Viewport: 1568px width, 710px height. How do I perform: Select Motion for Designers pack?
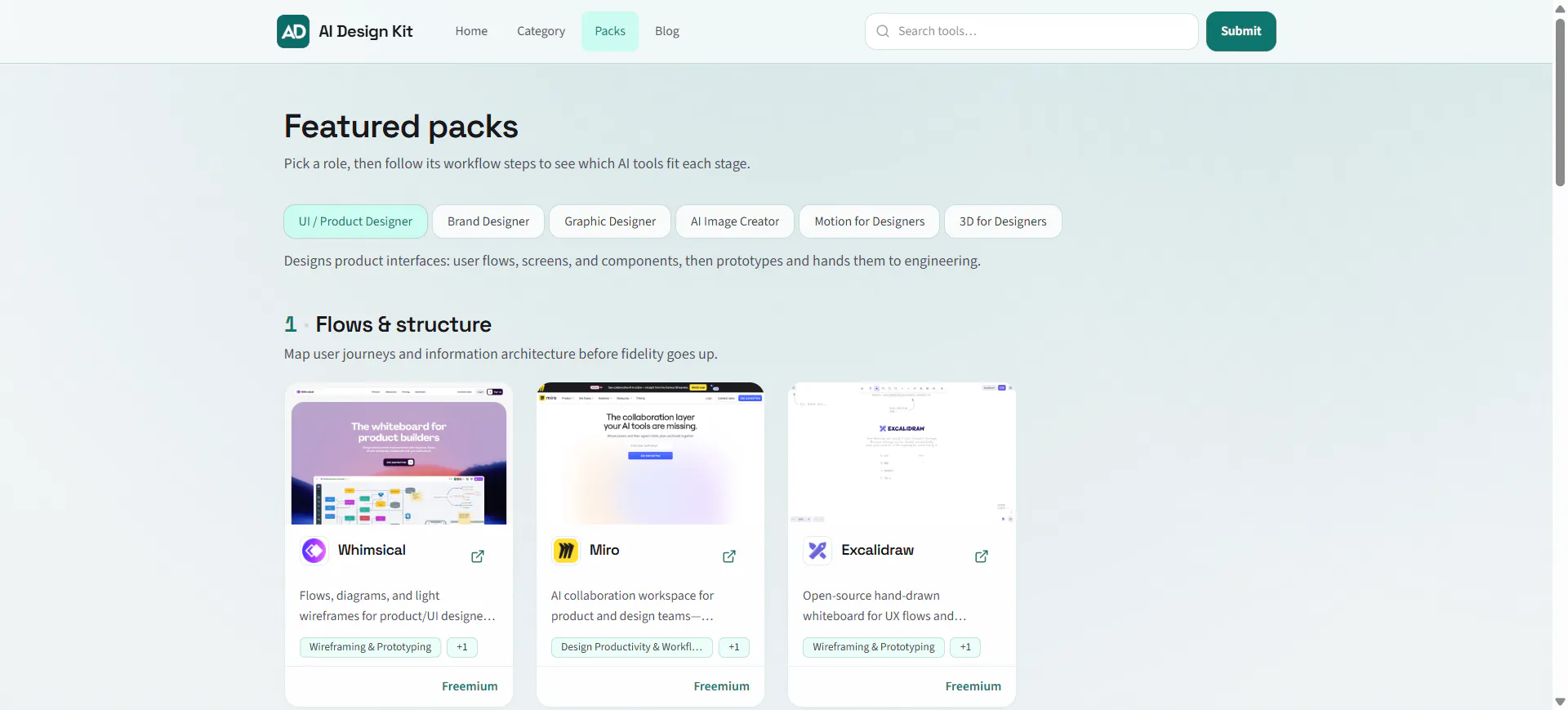(870, 221)
